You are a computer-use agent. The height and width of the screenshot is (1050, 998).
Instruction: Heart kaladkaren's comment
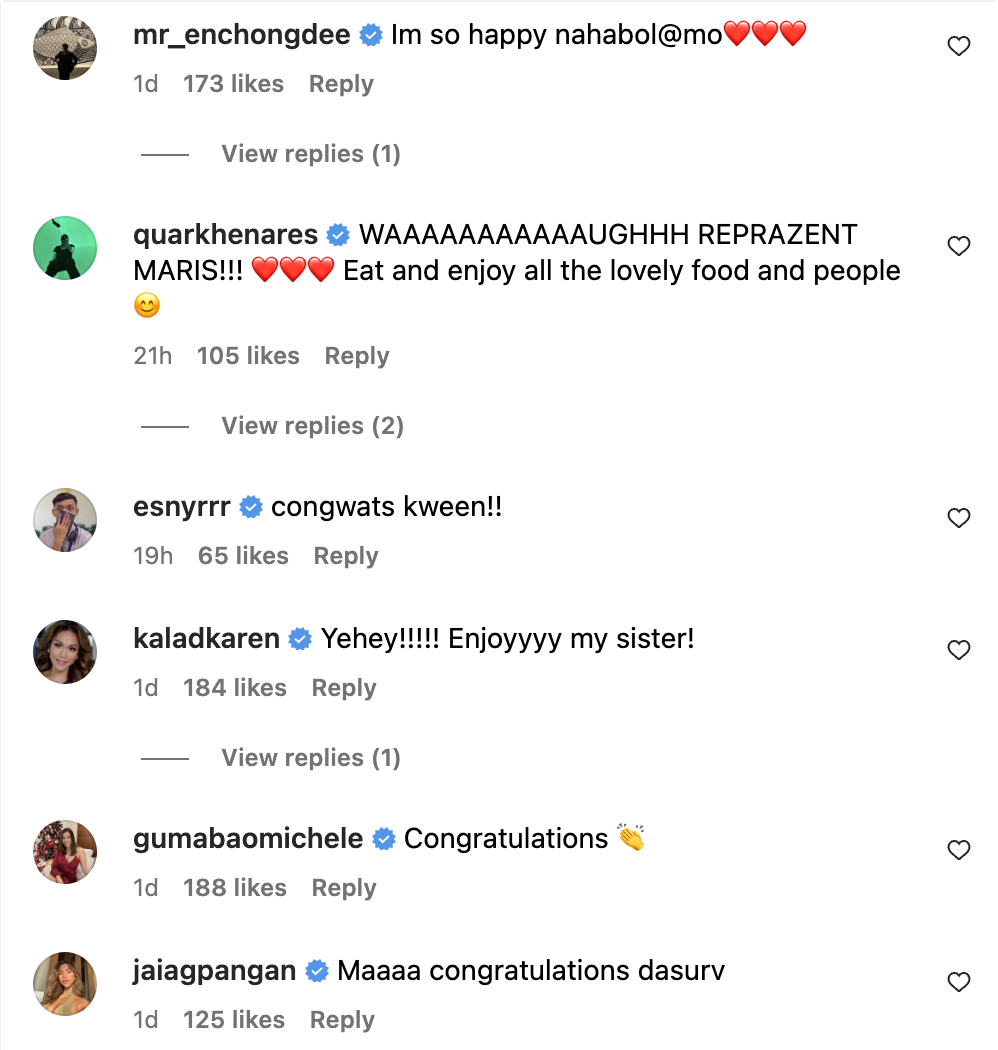tap(958, 650)
